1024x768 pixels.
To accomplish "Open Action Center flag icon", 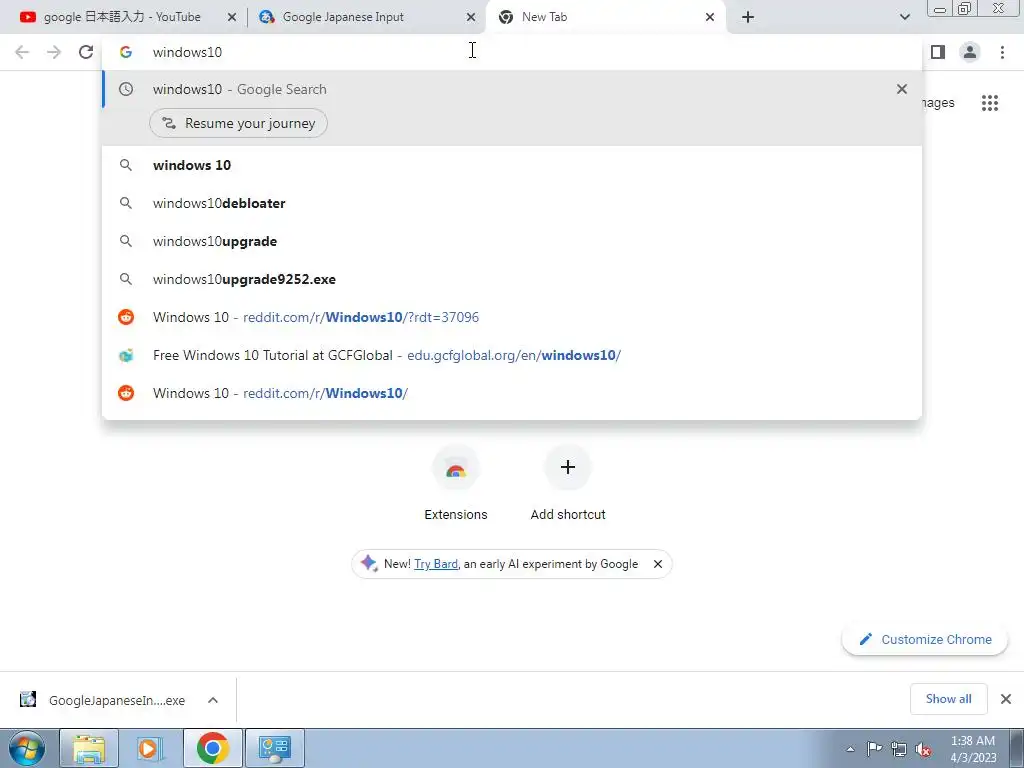I will 874,749.
